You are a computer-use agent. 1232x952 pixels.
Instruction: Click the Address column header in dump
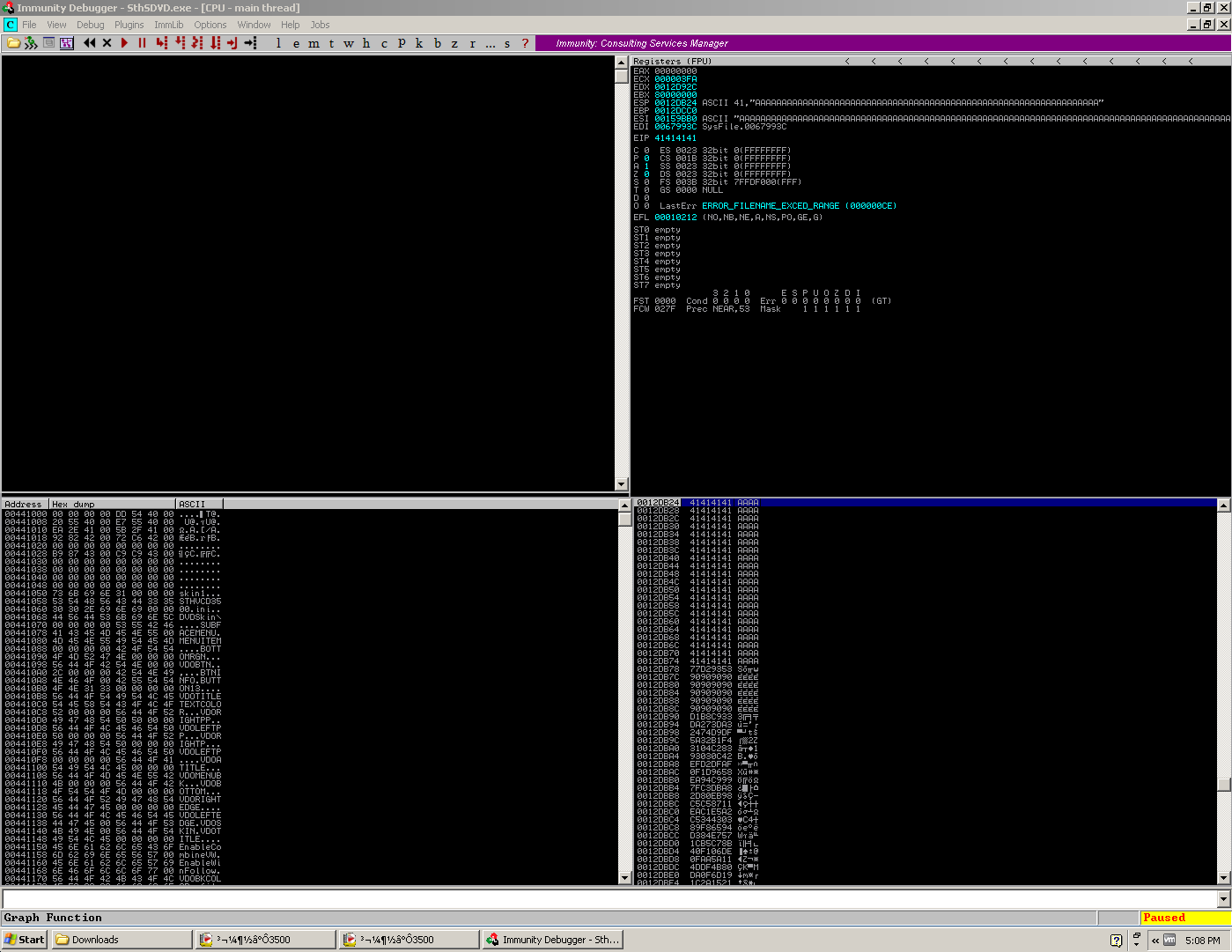(26, 504)
